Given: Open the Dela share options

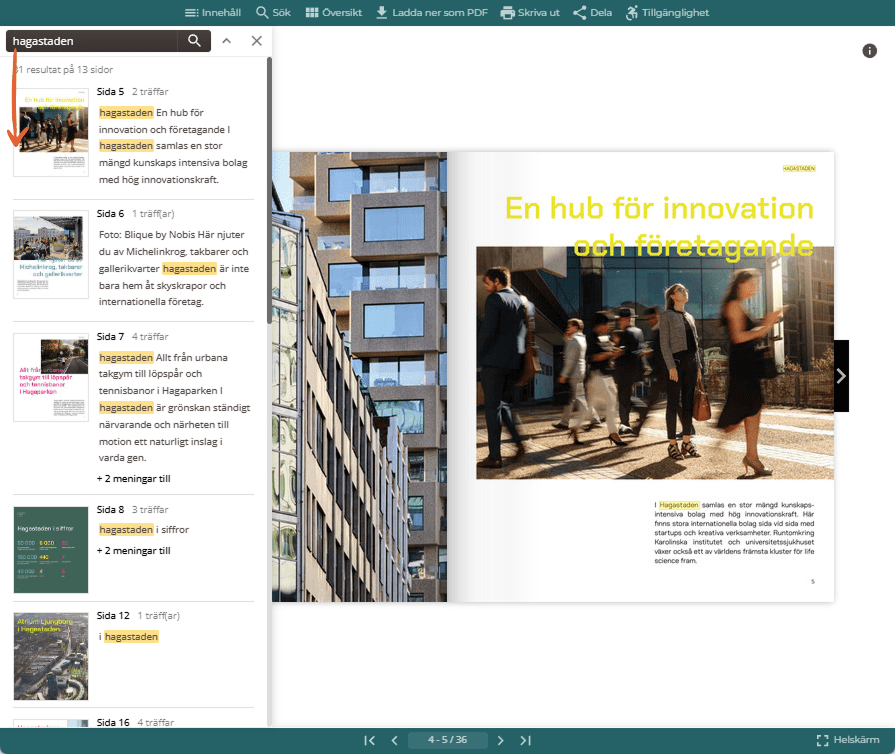Looking at the screenshot, I should (x=592, y=13).
